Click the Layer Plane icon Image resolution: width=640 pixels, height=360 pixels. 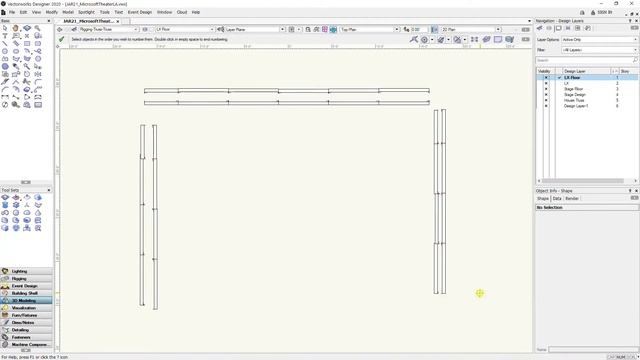(220, 29)
